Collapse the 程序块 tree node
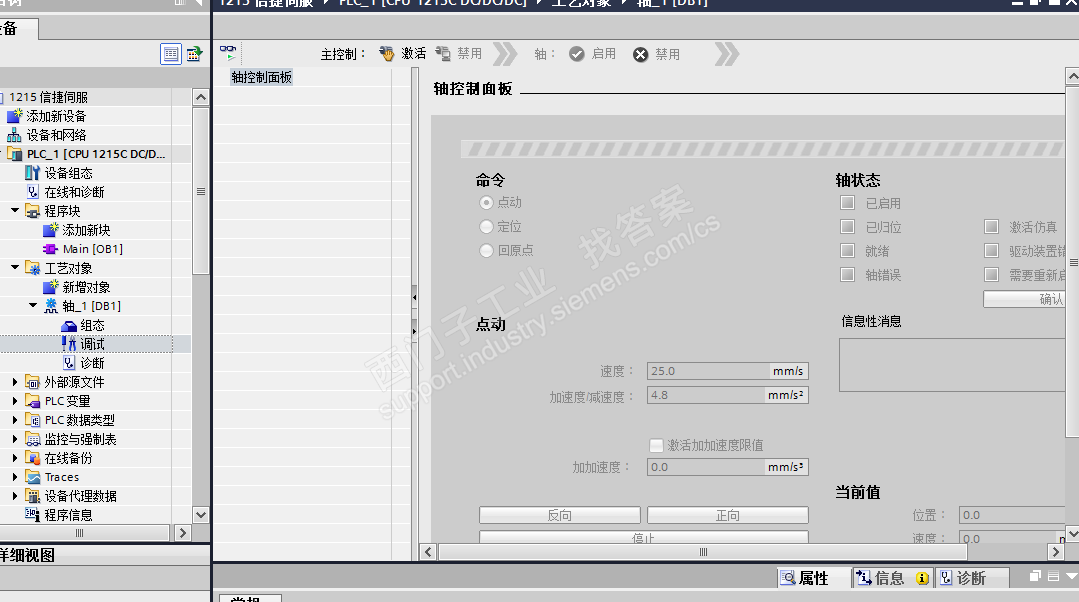1079x602 pixels. coord(15,211)
